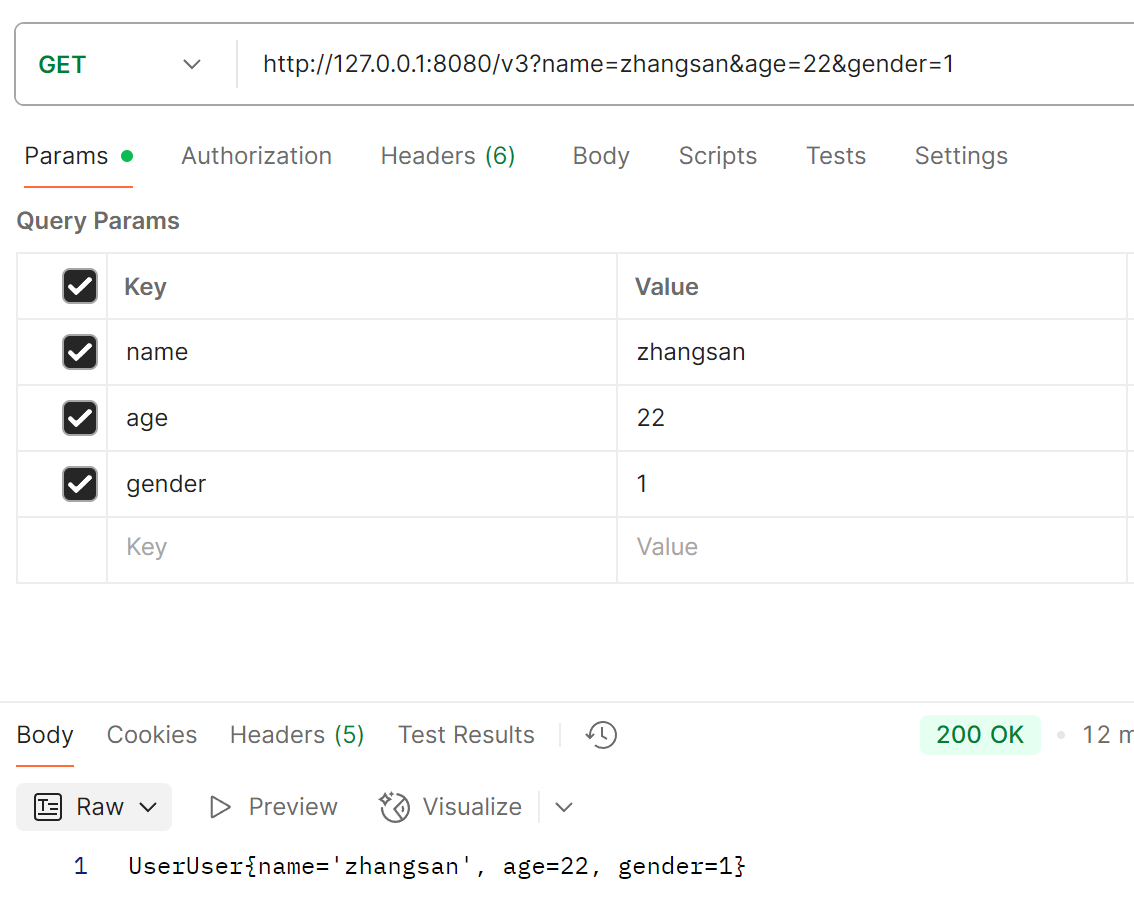View the Test Results tab
The height and width of the screenshot is (922, 1134).
click(x=466, y=735)
